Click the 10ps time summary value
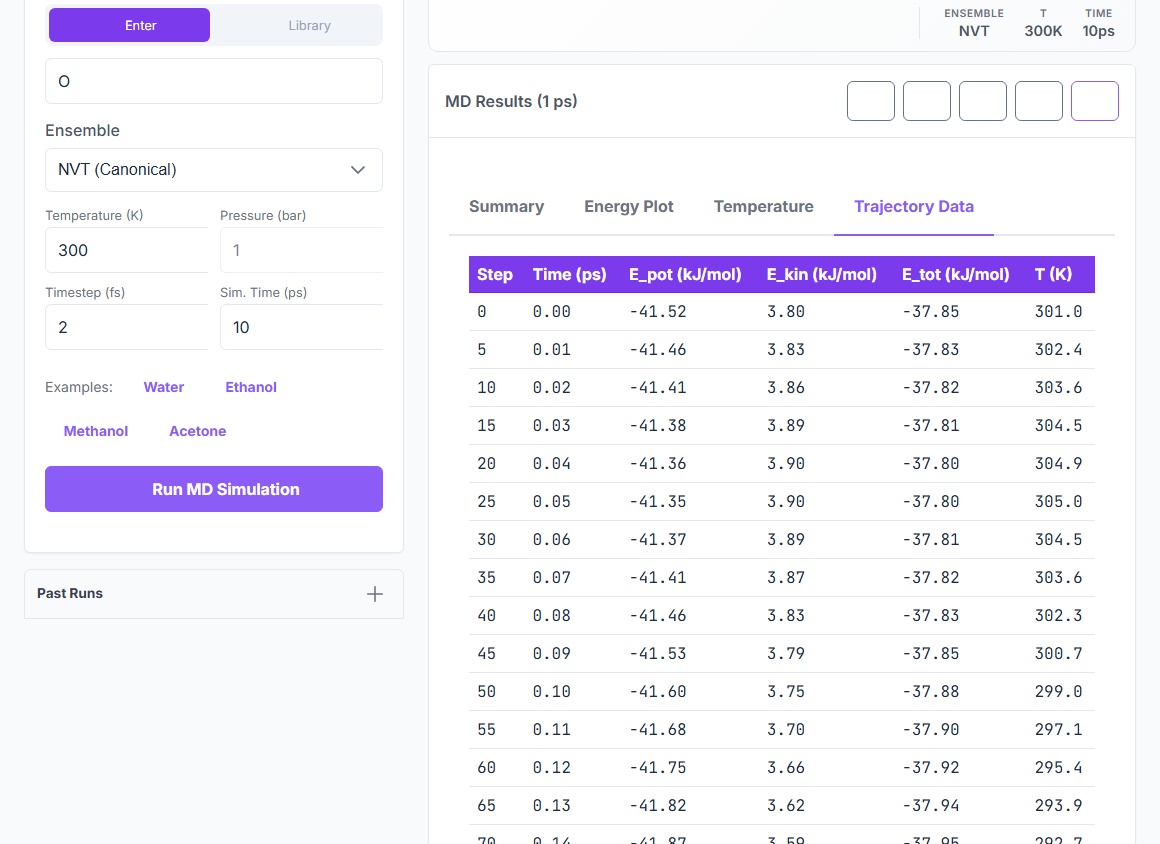Viewport: 1160px width, 844px height. tap(1099, 31)
